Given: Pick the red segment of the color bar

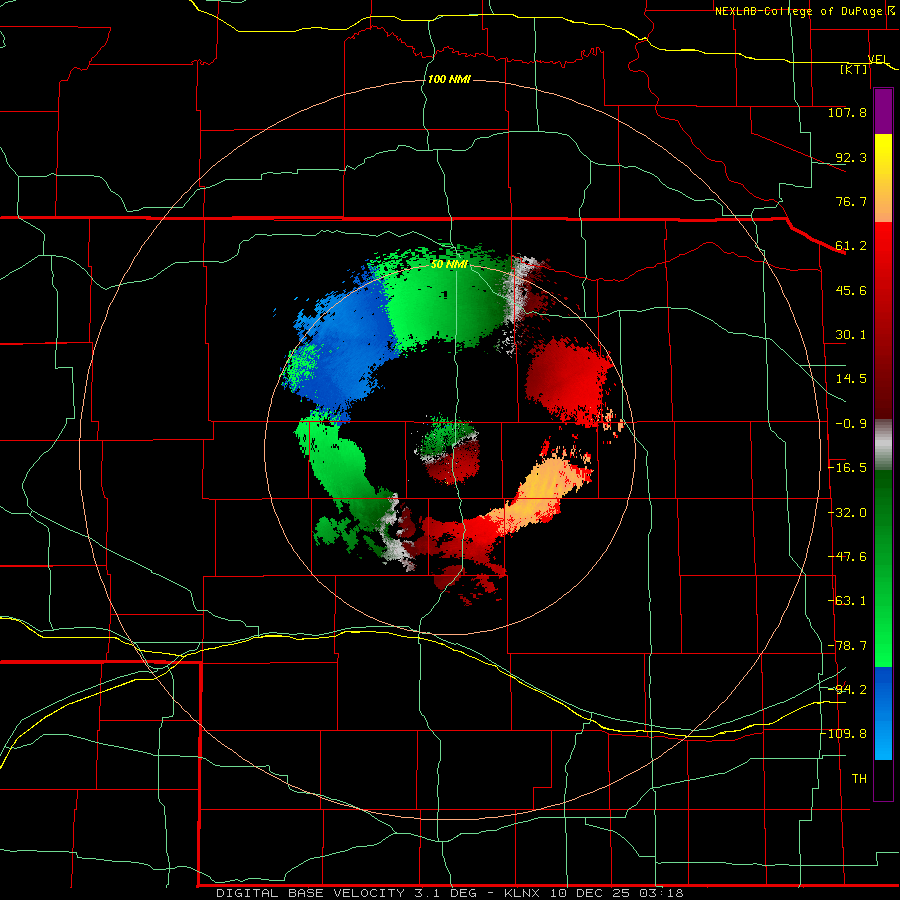Looking at the screenshot, I should 883,320.
